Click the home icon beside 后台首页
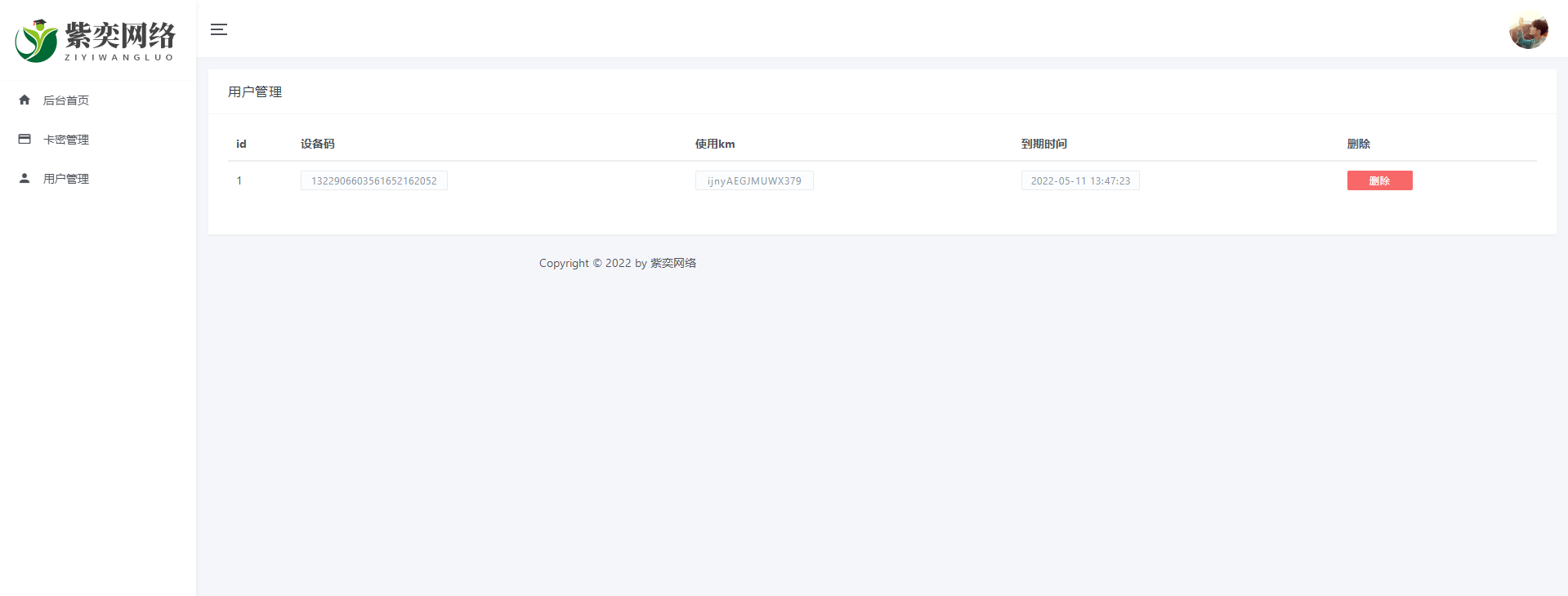The image size is (1568, 596). (x=25, y=100)
